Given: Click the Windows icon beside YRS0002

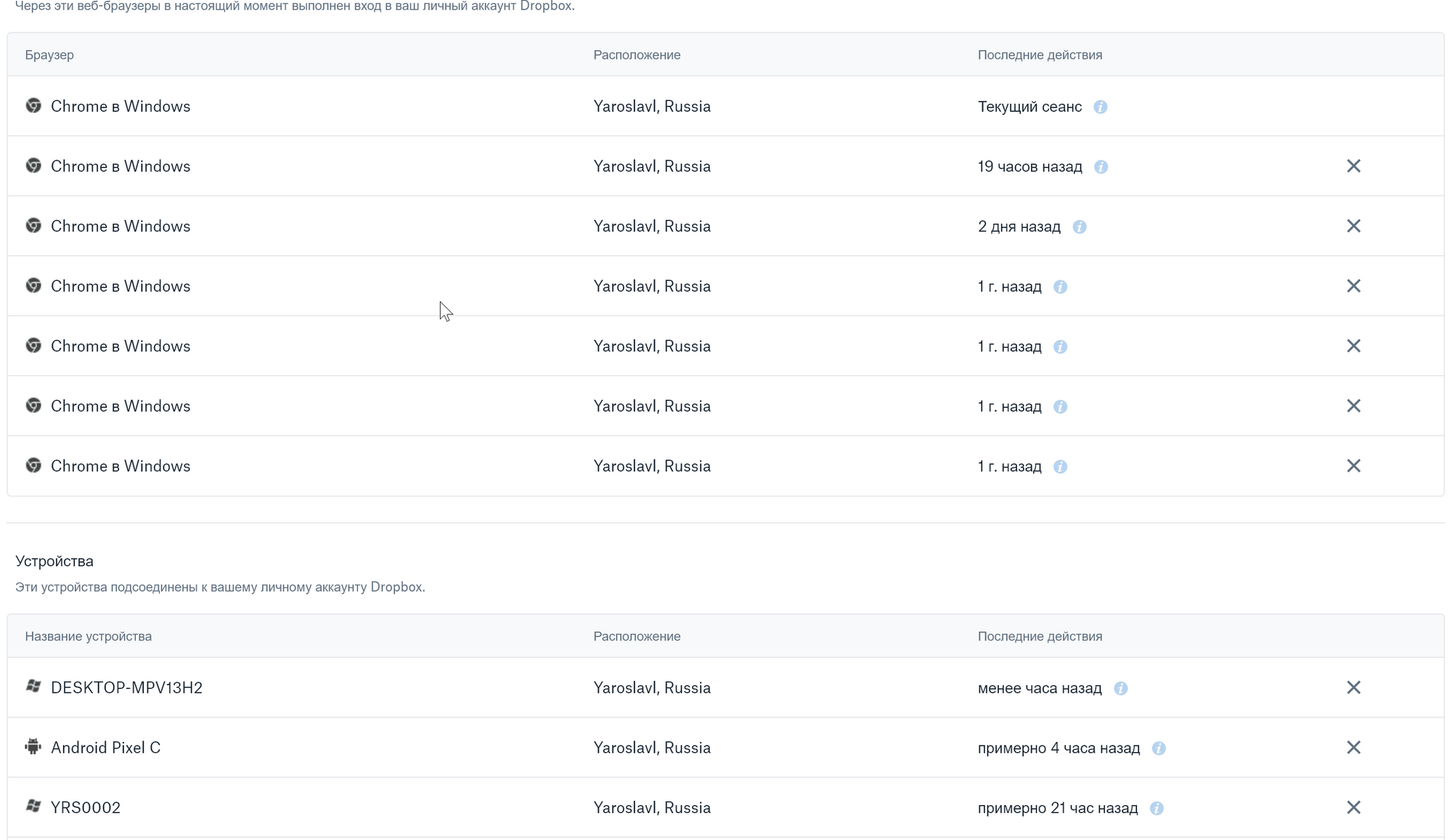Looking at the screenshot, I should pos(33,806).
